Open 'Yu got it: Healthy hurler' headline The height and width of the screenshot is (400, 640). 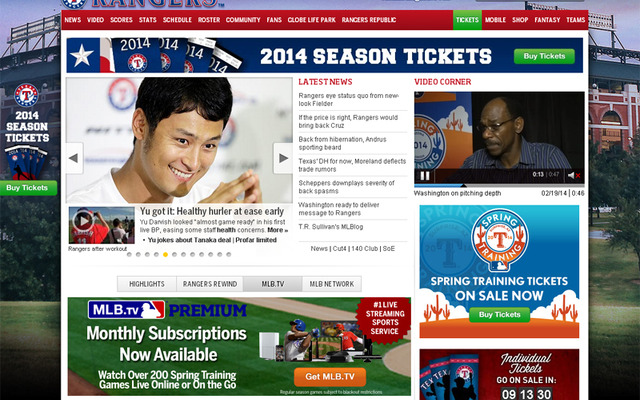pyautogui.click(x=212, y=211)
